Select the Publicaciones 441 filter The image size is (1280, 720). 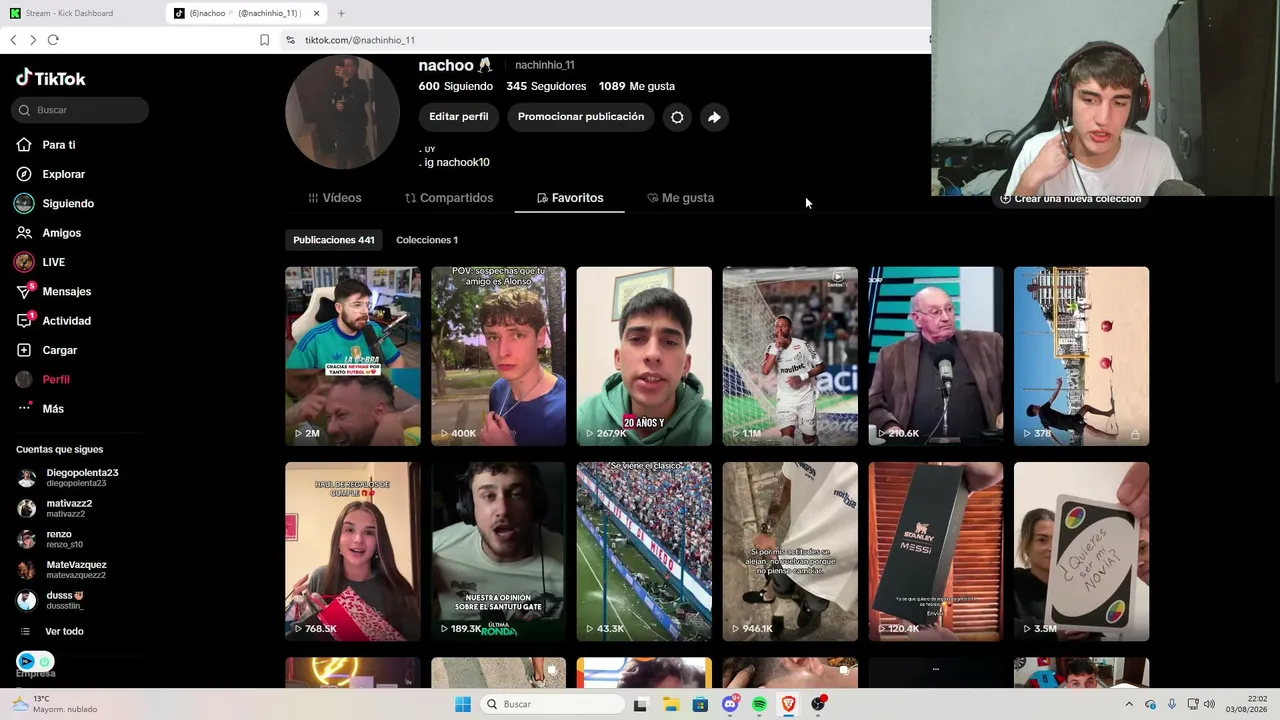[x=334, y=240]
